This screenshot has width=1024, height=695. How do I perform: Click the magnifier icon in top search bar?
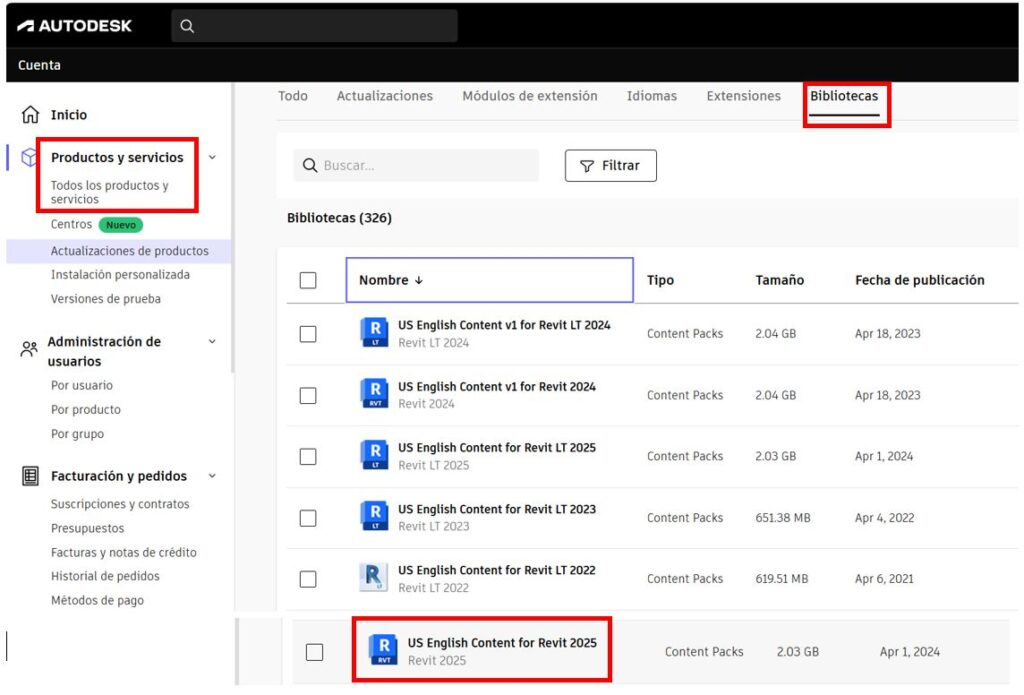(187, 26)
